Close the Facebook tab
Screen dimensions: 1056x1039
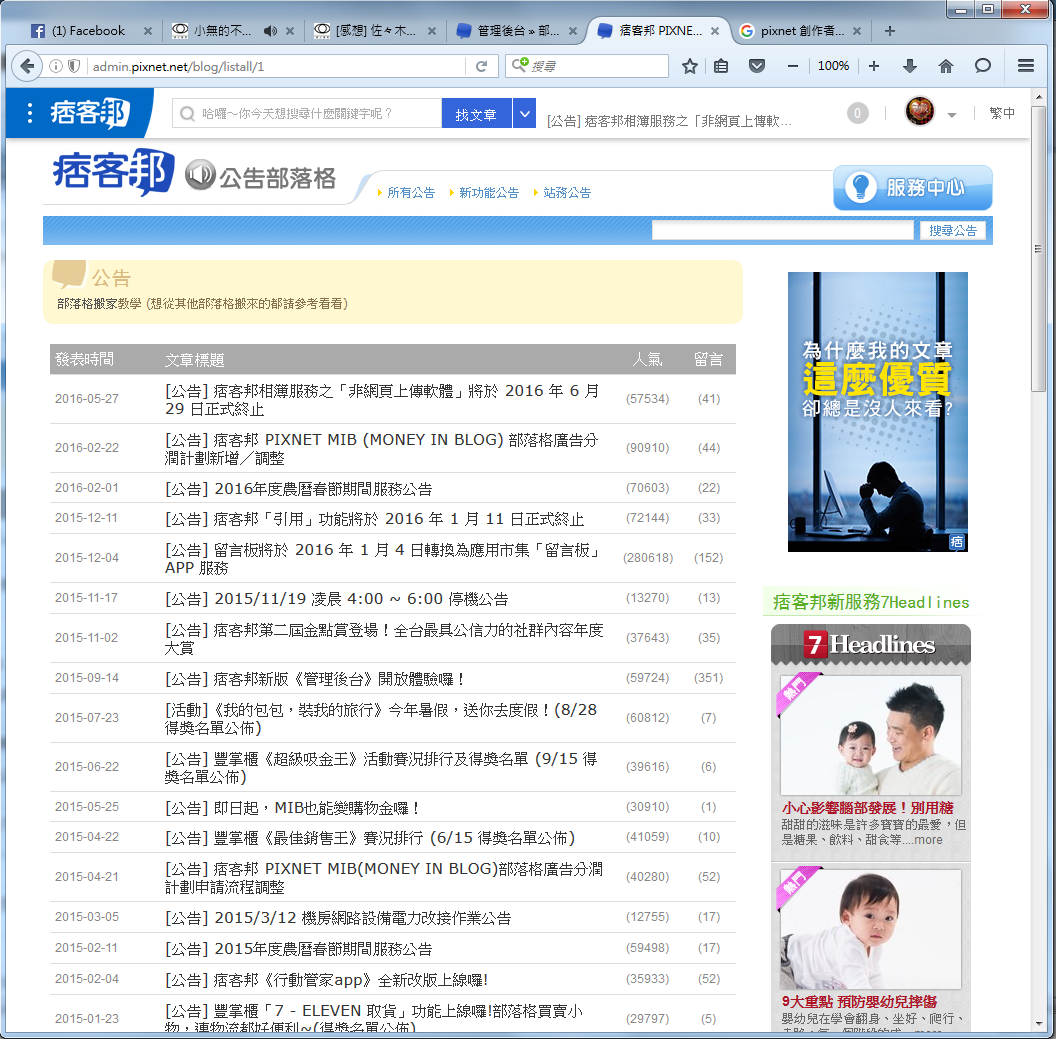[148, 31]
